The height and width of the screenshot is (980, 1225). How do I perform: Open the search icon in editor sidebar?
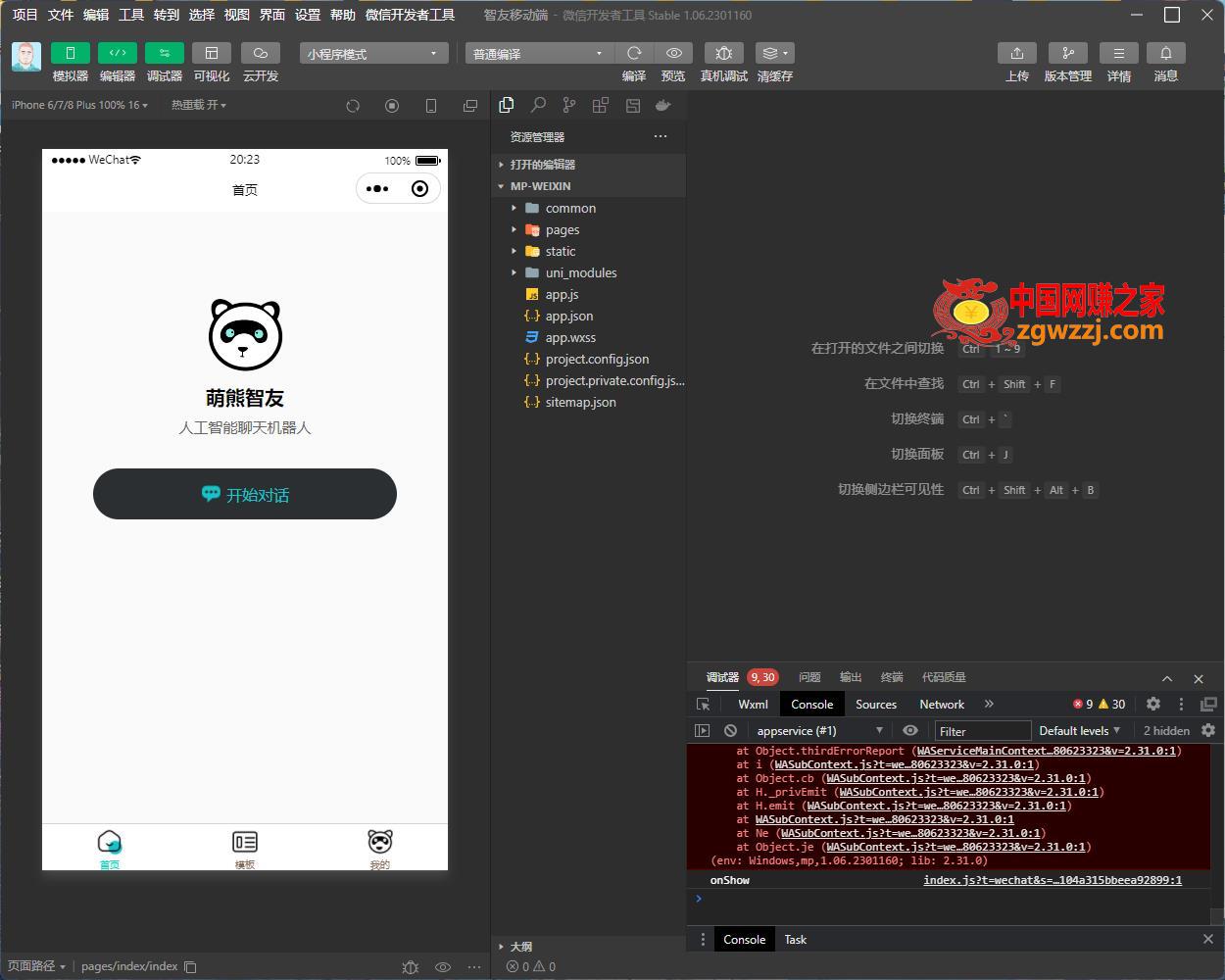click(x=538, y=105)
